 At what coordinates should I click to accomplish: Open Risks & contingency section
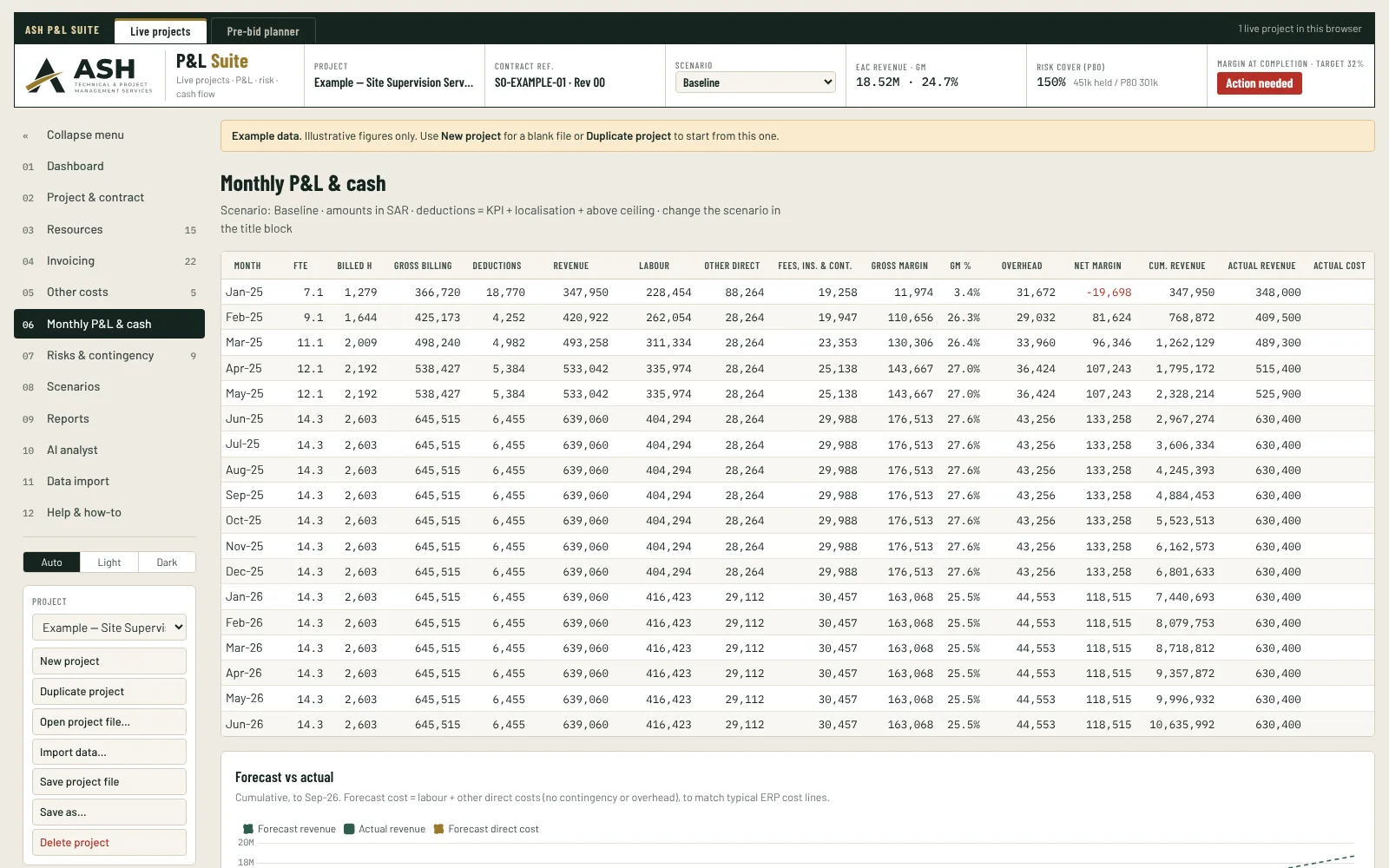[109, 356]
